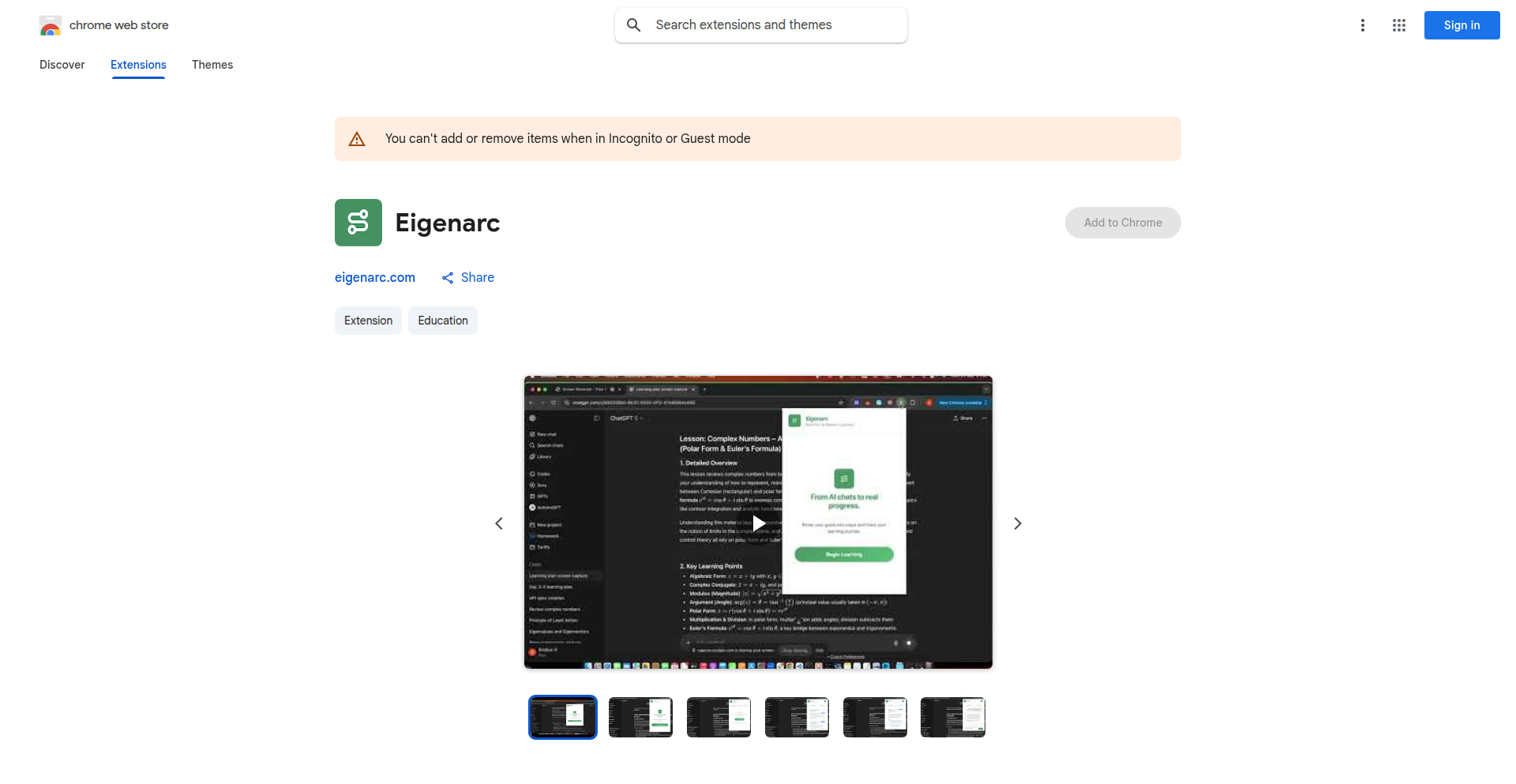Click the Add to Chrome button
The width and height of the screenshot is (1516, 784).
(1123, 223)
